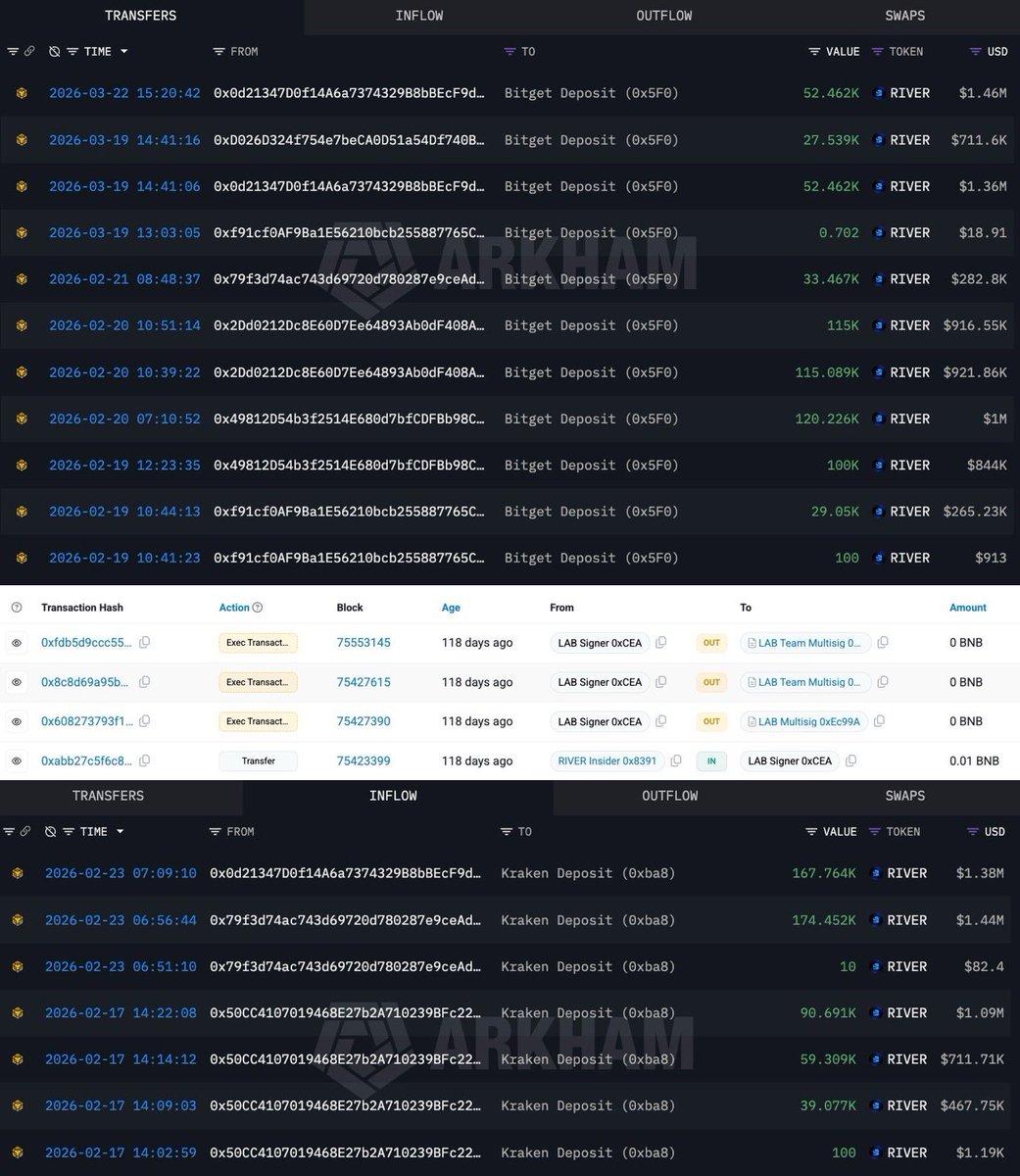This screenshot has height=1176, width=1020.
Task: Switch to the OUTFLOW tab in the Kraken panel
Action: tap(670, 796)
